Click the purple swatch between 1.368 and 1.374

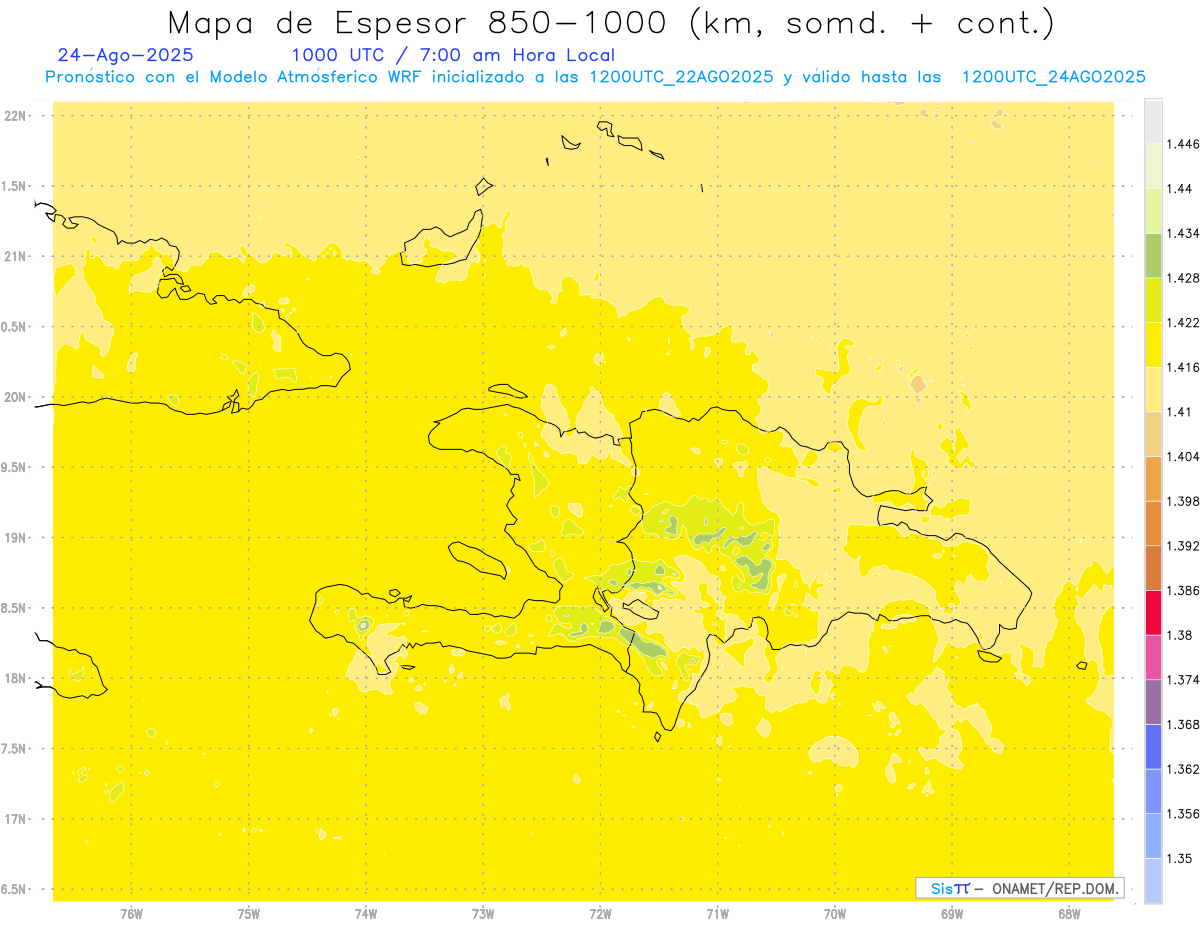[x=1153, y=702]
